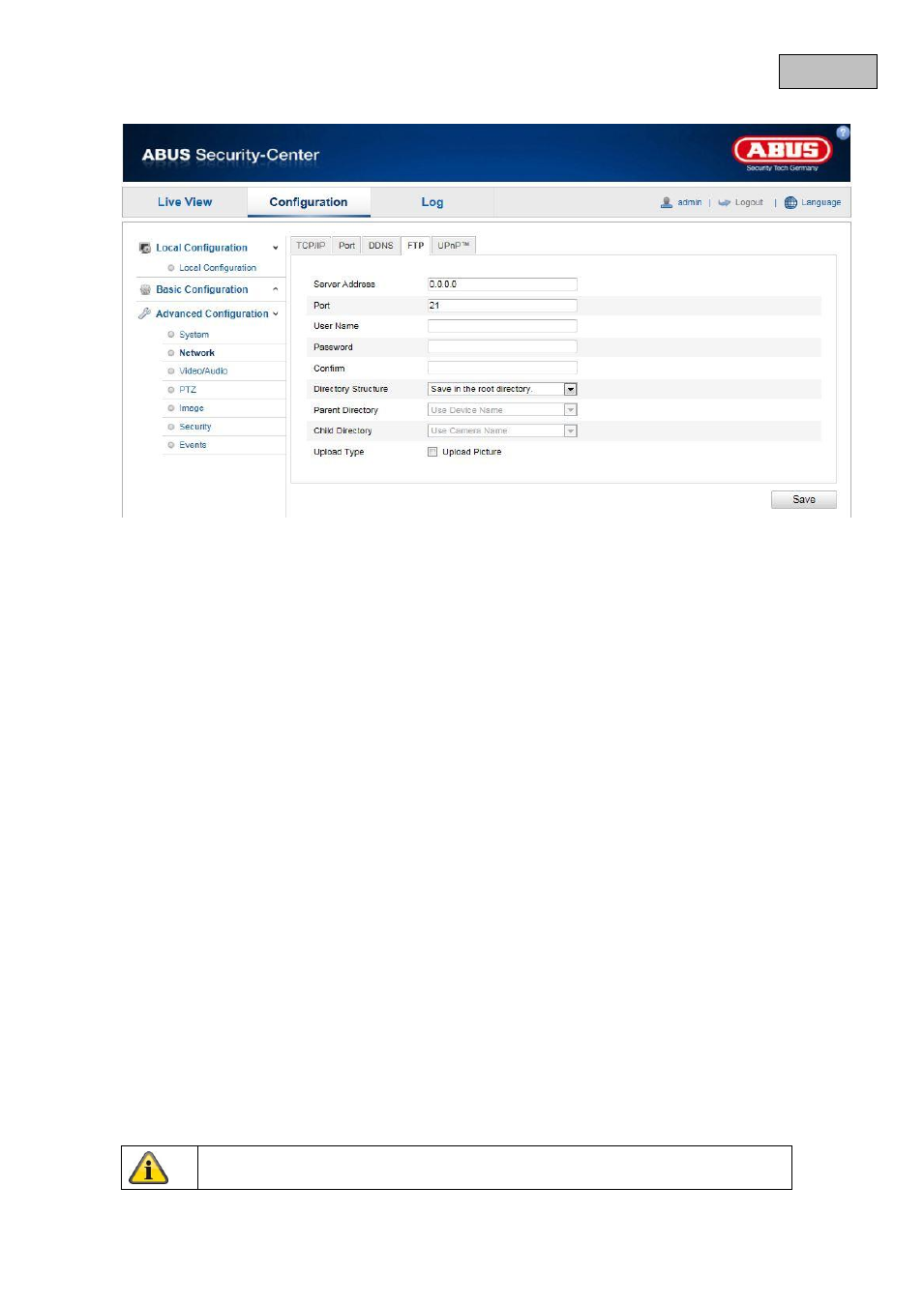
Task: Open the help question mark icon
Action: (x=843, y=133)
